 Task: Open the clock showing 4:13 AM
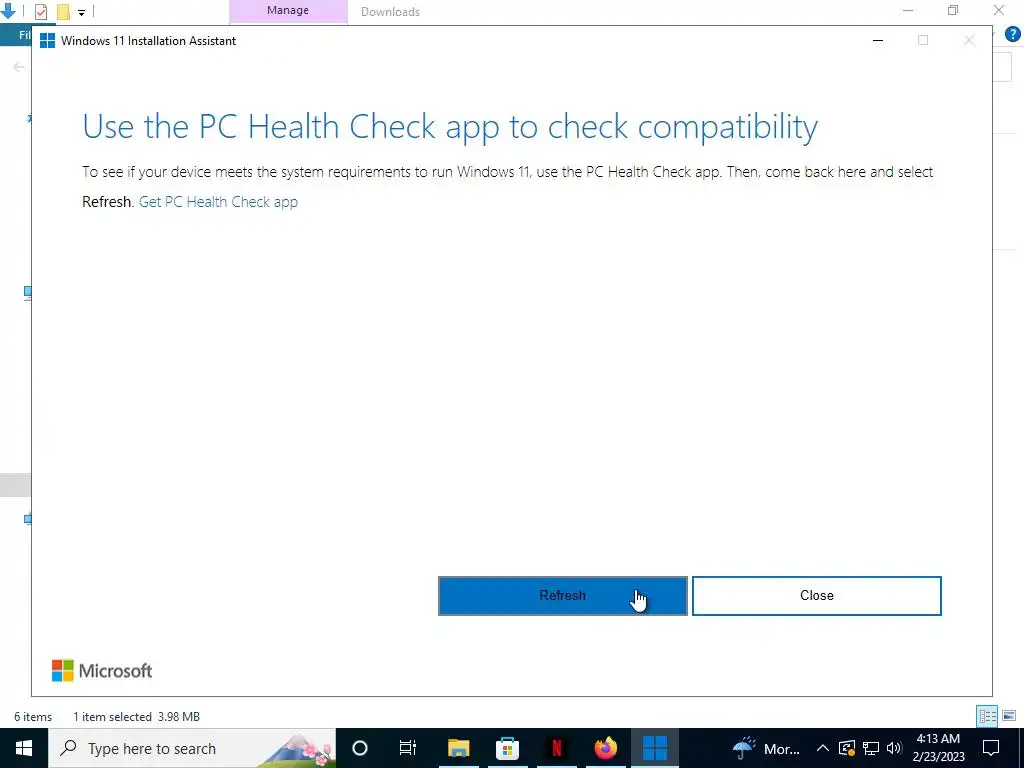click(x=938, y=748)
